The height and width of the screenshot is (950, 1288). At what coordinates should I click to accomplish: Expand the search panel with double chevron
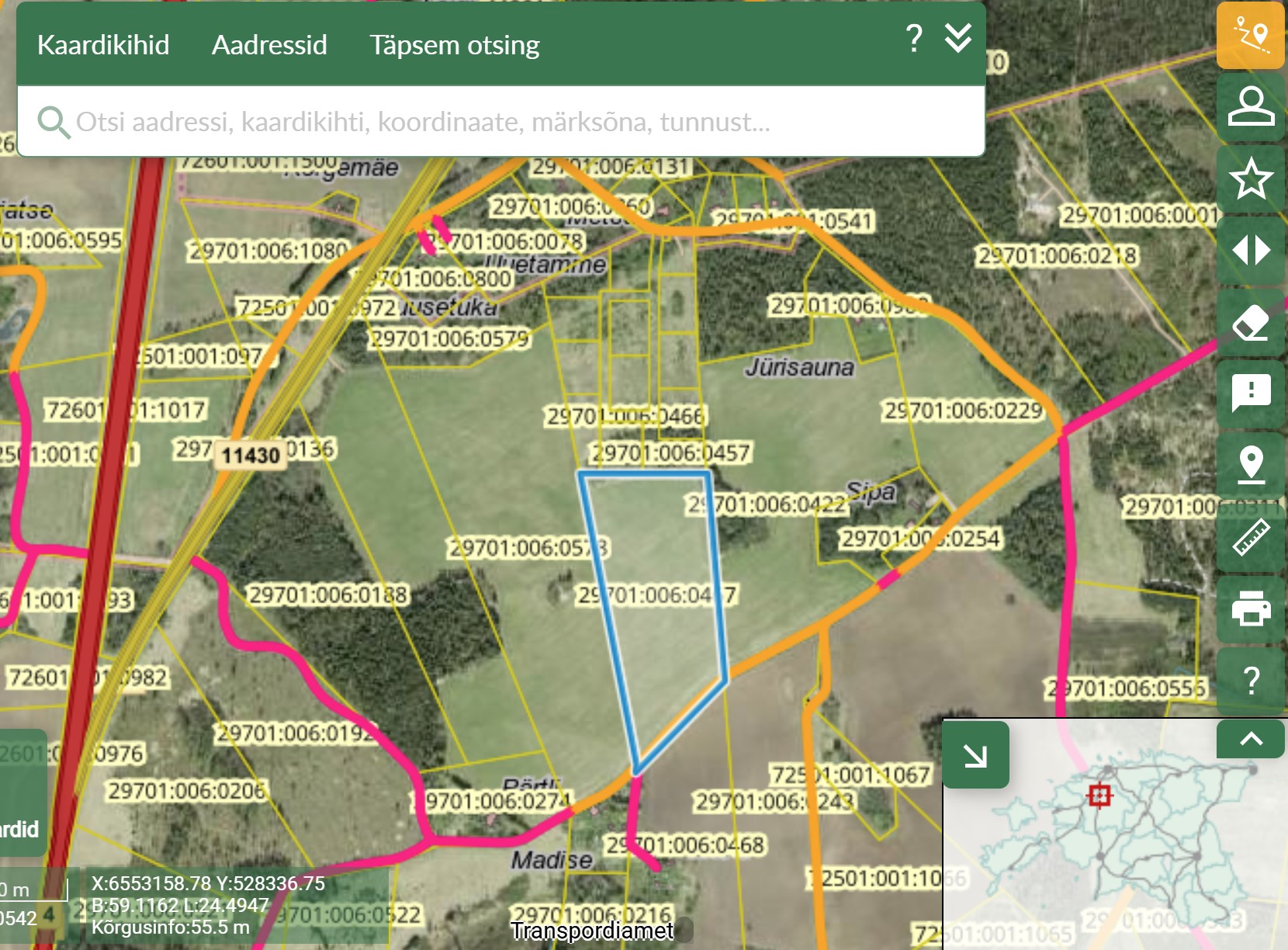[x=957, y=38]
